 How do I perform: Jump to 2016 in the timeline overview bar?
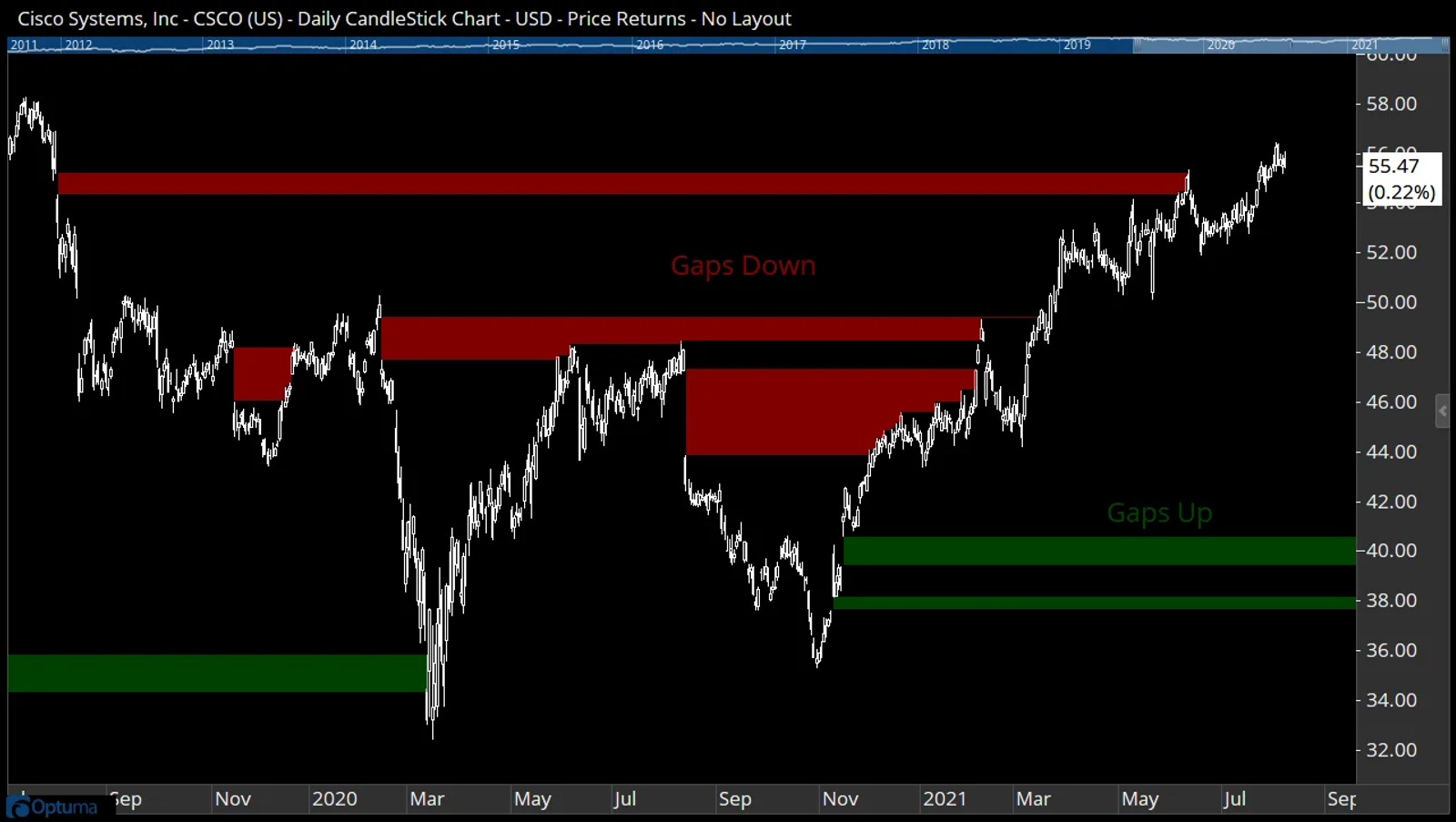tap(650, 45)
